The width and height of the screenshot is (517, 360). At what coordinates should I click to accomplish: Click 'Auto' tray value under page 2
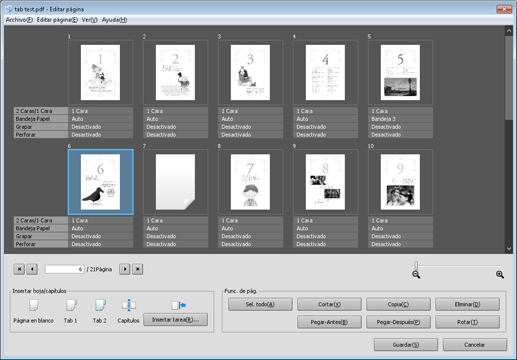(175, 119)
